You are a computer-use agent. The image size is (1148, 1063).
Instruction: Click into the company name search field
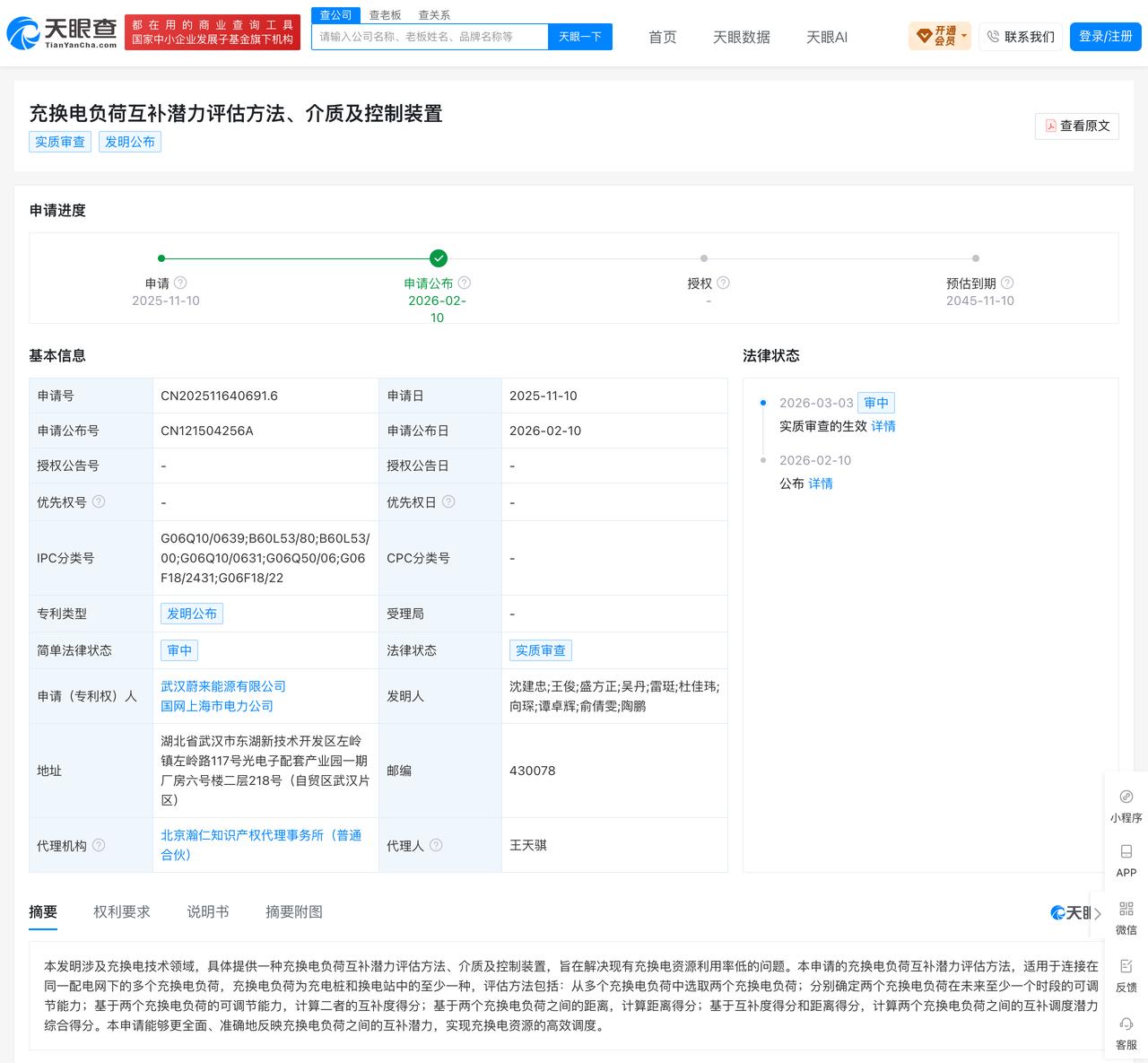[430, 37]
